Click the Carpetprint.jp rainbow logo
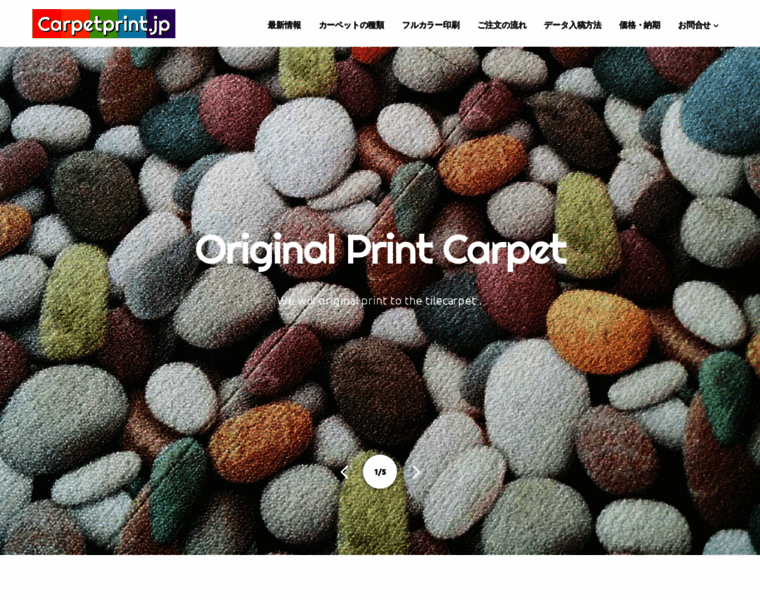The width and height of the screenshot is (760, 600). point(104,23)
